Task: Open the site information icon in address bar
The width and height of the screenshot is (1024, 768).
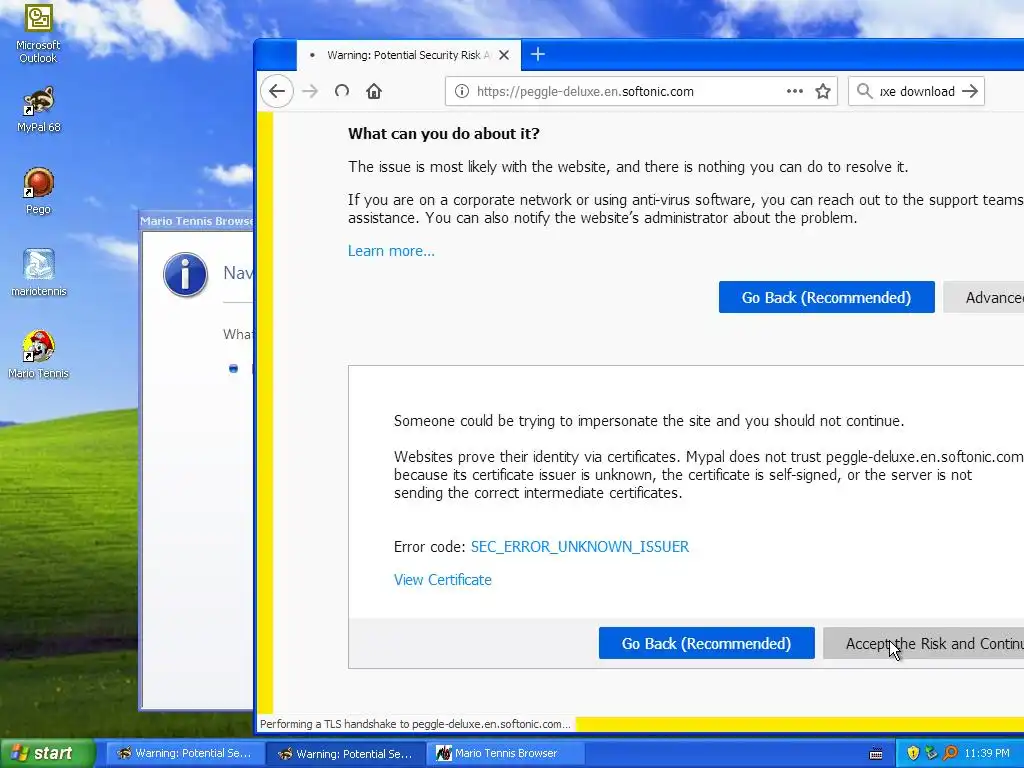Action: tap(462, 91)
